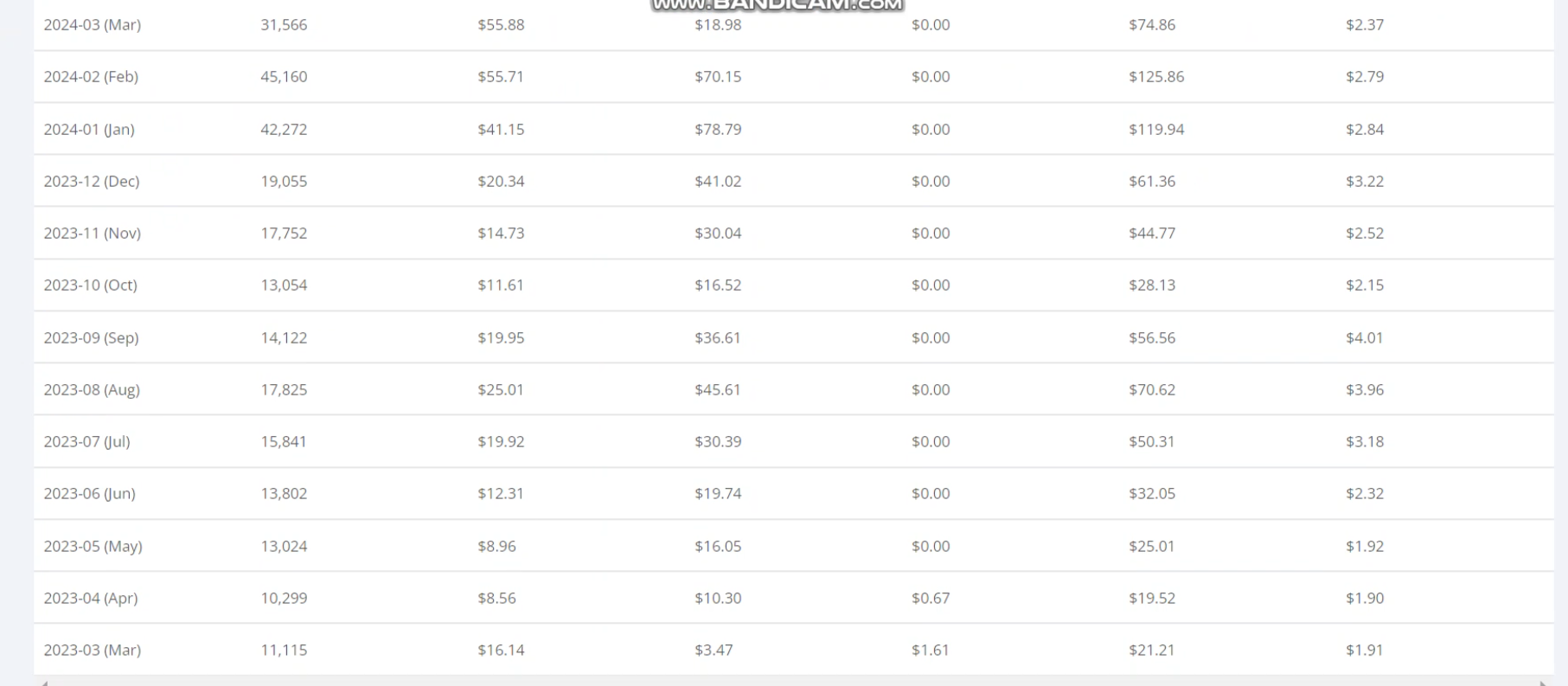Click the BANDICAM watermark text at top
This screenshot has width=1568, height=686.
(777, 5)
